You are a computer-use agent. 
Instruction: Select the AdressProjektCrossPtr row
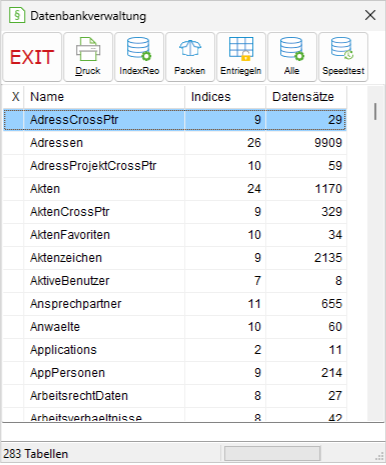click(x=175, y=166)
